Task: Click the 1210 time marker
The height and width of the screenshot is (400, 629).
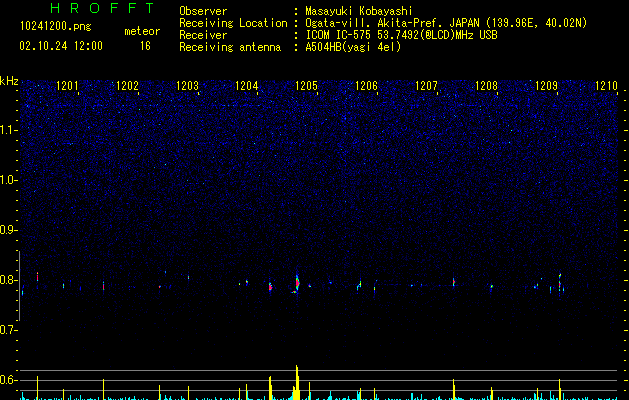Action: tap(606, 86)
